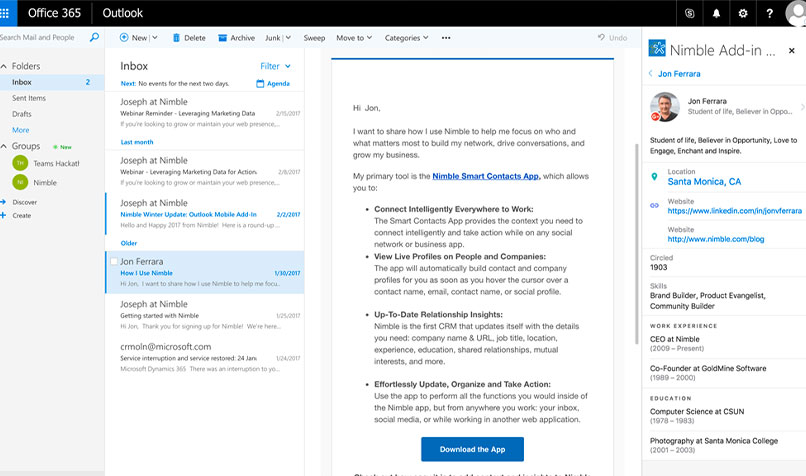Click the Download the App button
Viewport: 806px width, 476px height.
[x=472, y=449]
